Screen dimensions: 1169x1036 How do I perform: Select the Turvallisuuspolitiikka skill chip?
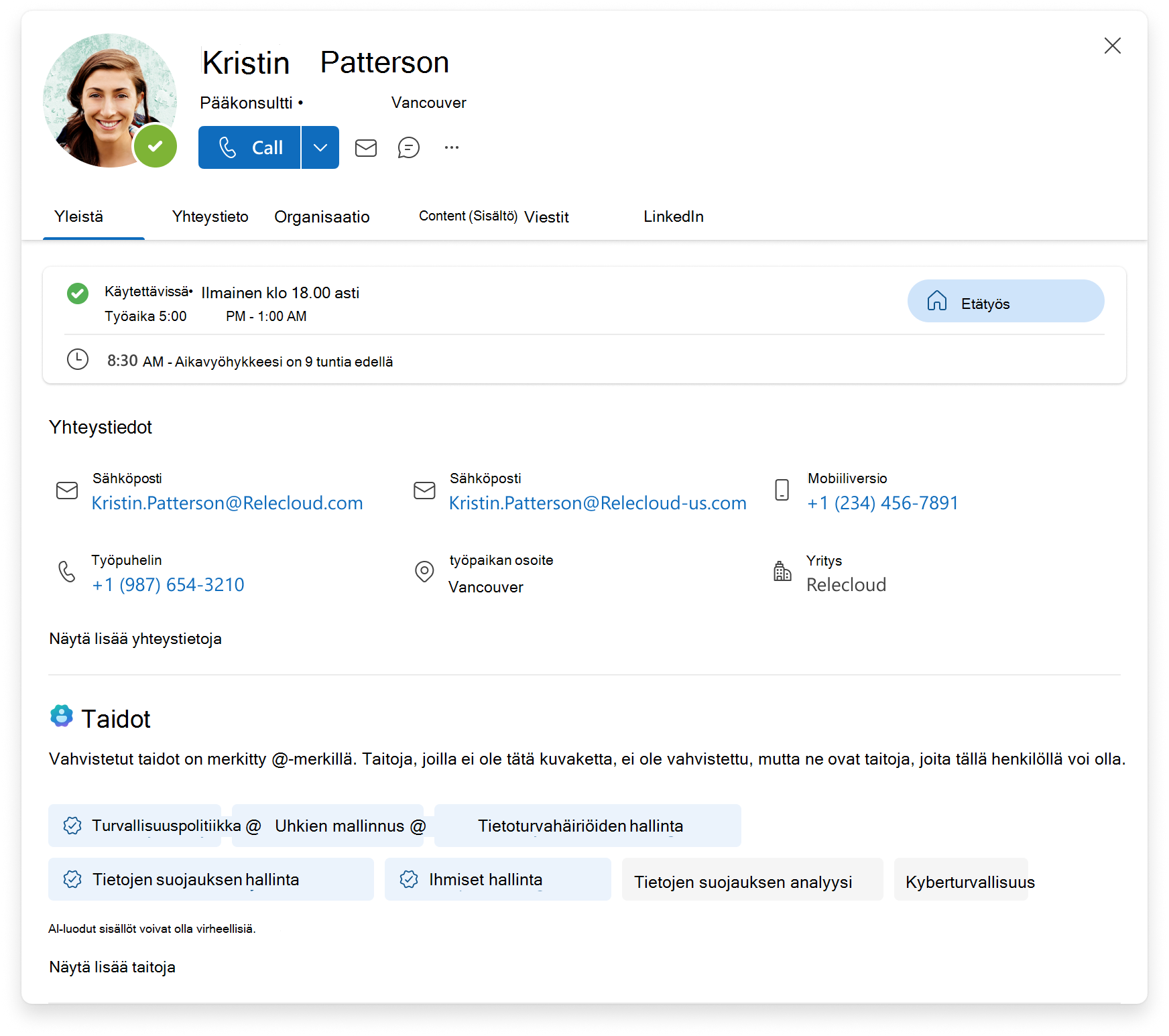pos(135,826)
